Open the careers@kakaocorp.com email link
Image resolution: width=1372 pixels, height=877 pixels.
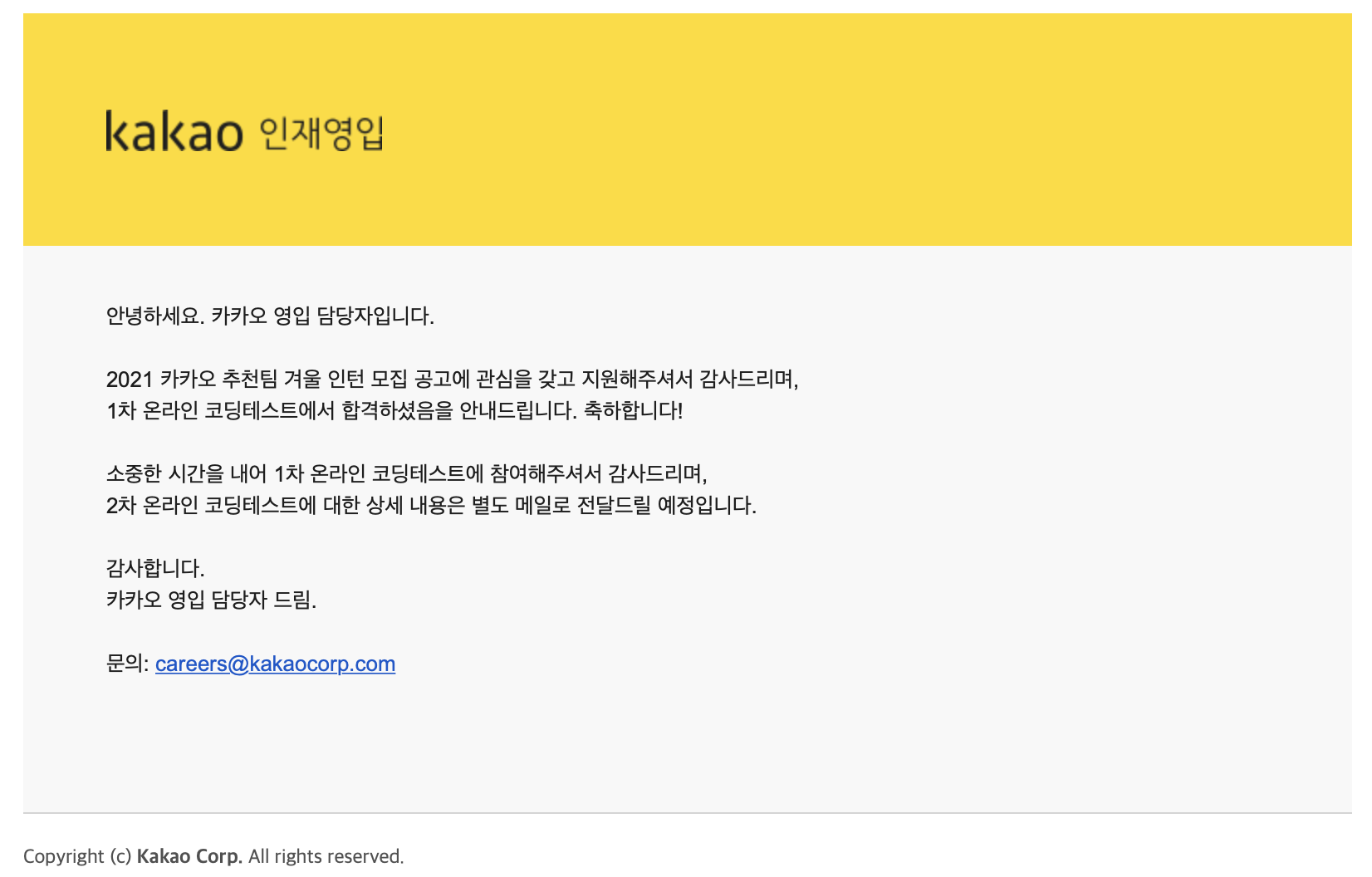coord(275,664)
